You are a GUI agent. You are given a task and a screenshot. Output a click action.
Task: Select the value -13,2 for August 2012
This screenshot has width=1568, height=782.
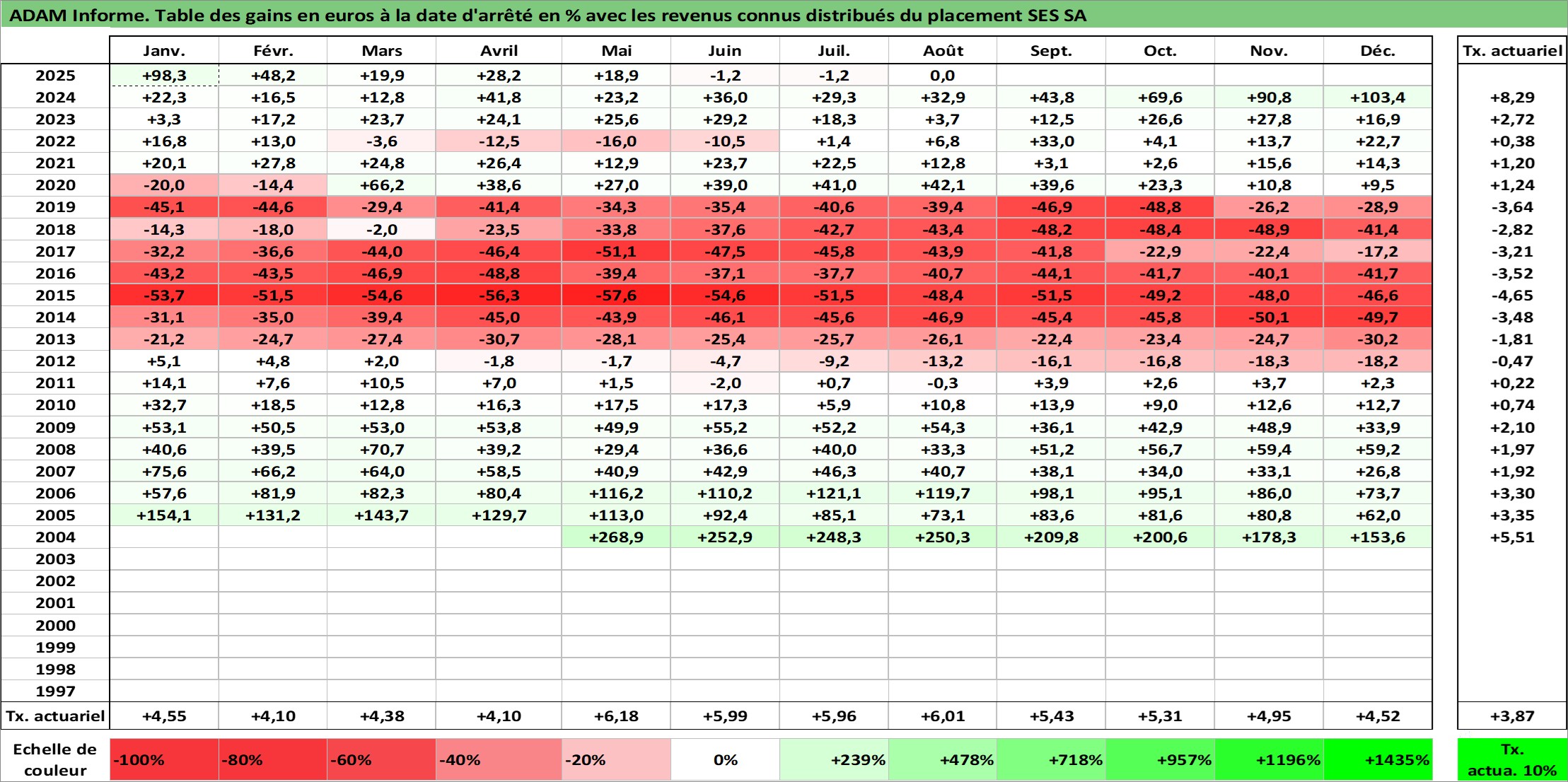click(943, 361)
